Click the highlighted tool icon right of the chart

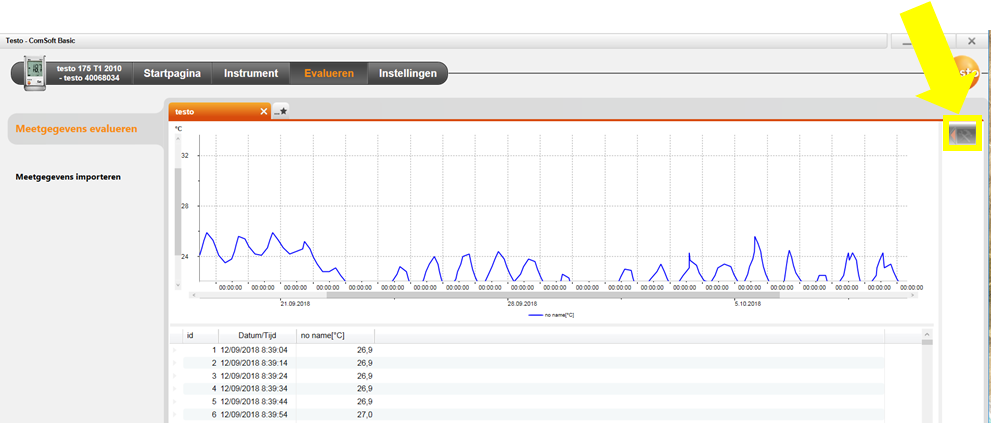coord(963,134)
